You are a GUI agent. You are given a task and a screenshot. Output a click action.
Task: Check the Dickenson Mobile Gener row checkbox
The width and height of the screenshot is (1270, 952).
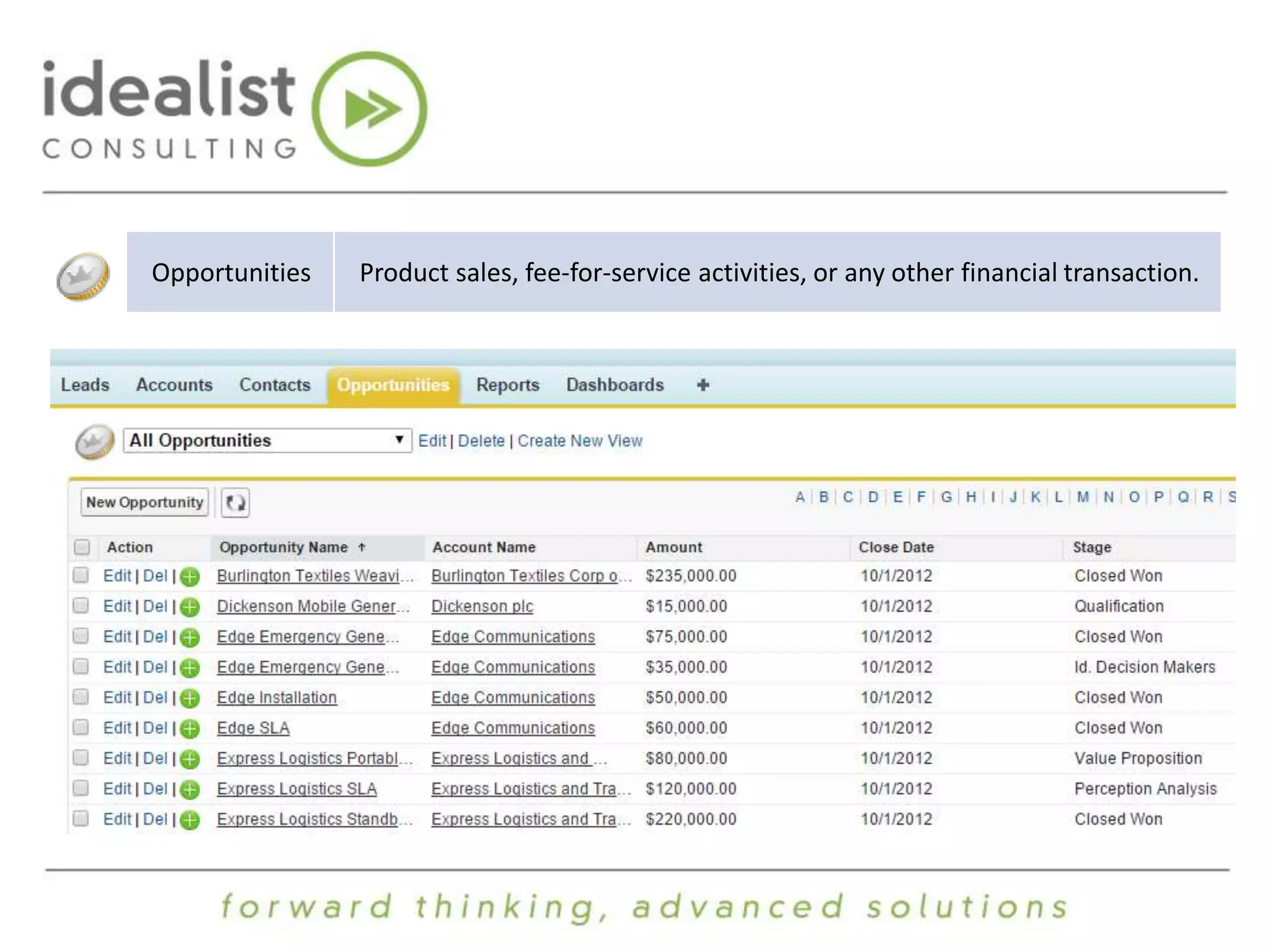(81, 606)
